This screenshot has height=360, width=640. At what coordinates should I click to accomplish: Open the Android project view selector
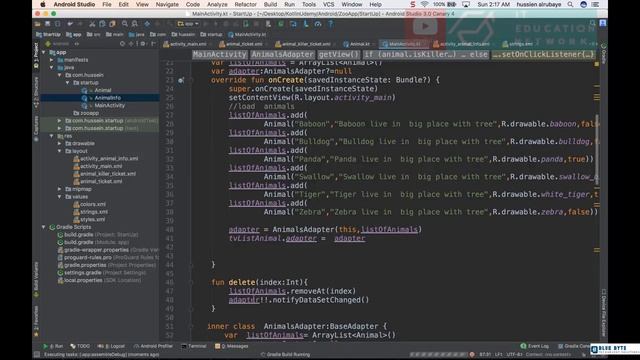point(63,44)
